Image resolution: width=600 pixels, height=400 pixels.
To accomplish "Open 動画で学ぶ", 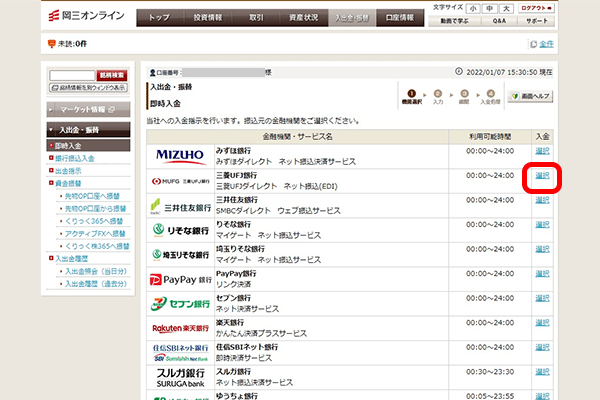I will [454, 21].
